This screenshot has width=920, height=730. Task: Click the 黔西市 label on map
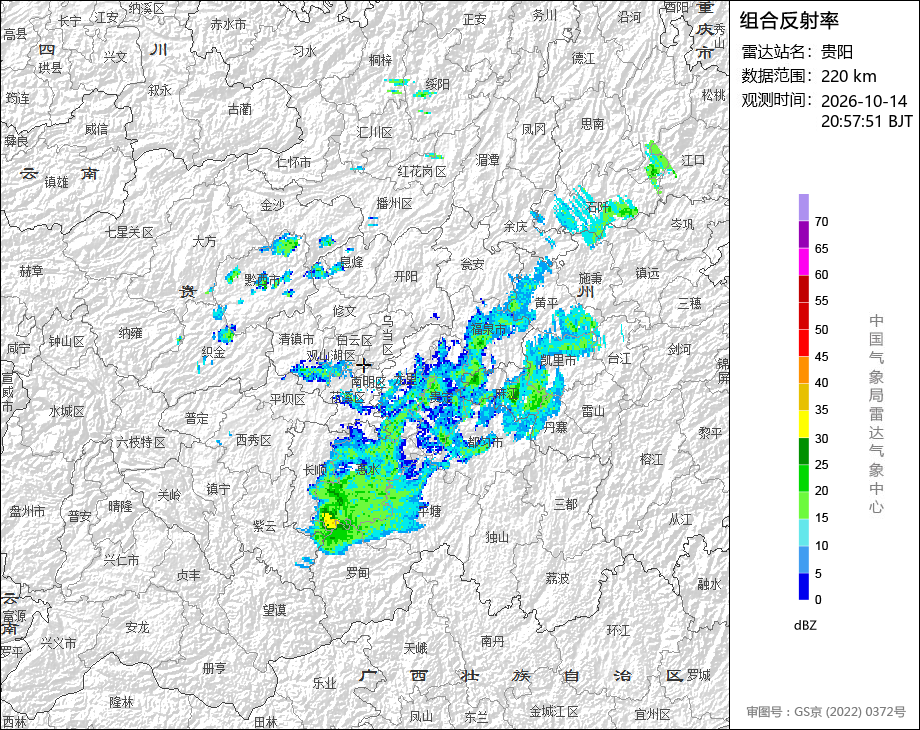(x=262, y=280)
